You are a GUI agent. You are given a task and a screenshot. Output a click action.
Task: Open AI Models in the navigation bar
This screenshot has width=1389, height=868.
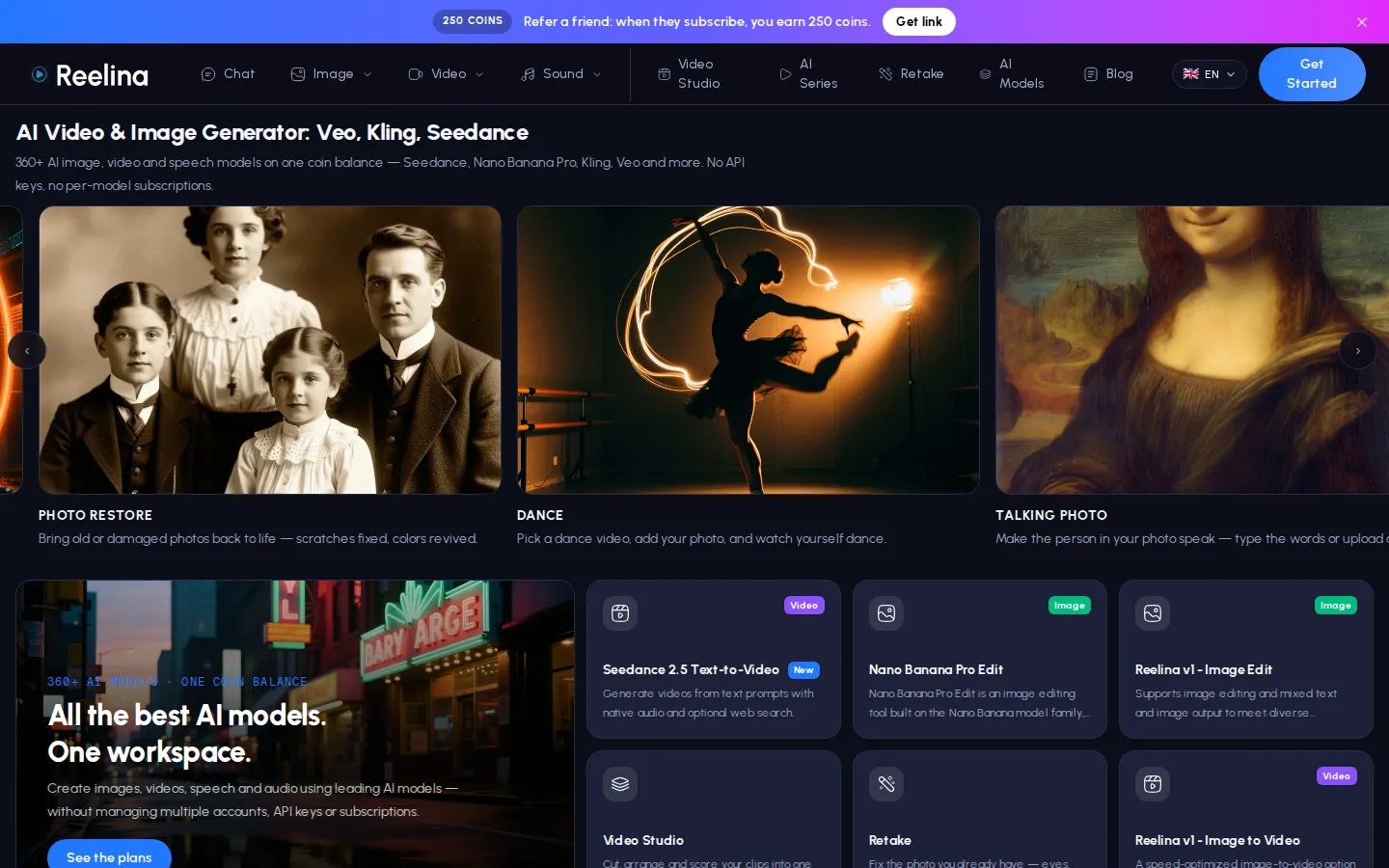tap(1012, 74)
